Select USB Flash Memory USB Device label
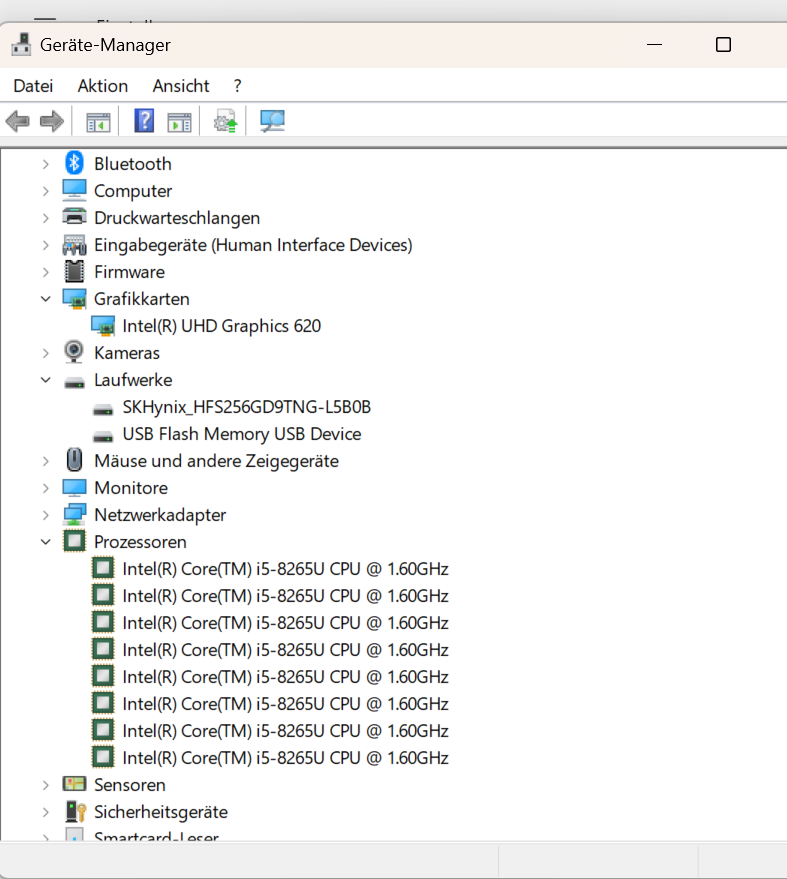The width and height of the screenshot is (787, 879). tap(242, 434)
